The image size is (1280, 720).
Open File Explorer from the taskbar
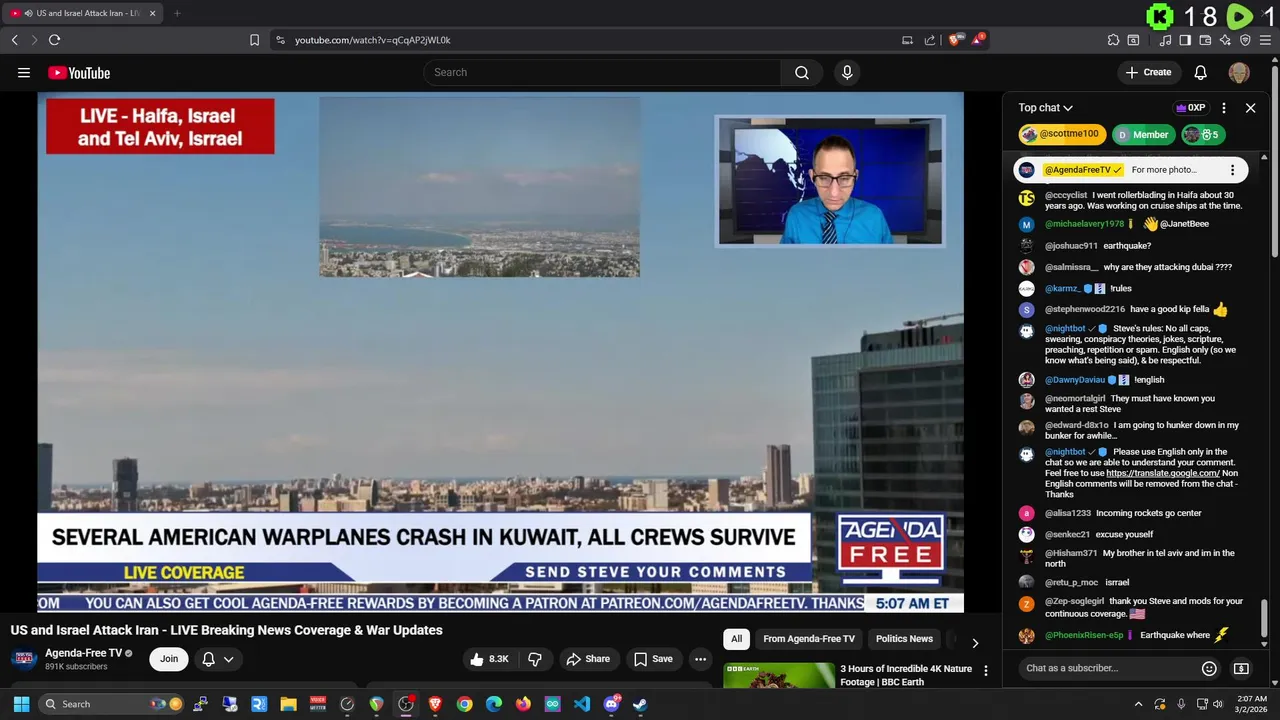coord(288,704)
